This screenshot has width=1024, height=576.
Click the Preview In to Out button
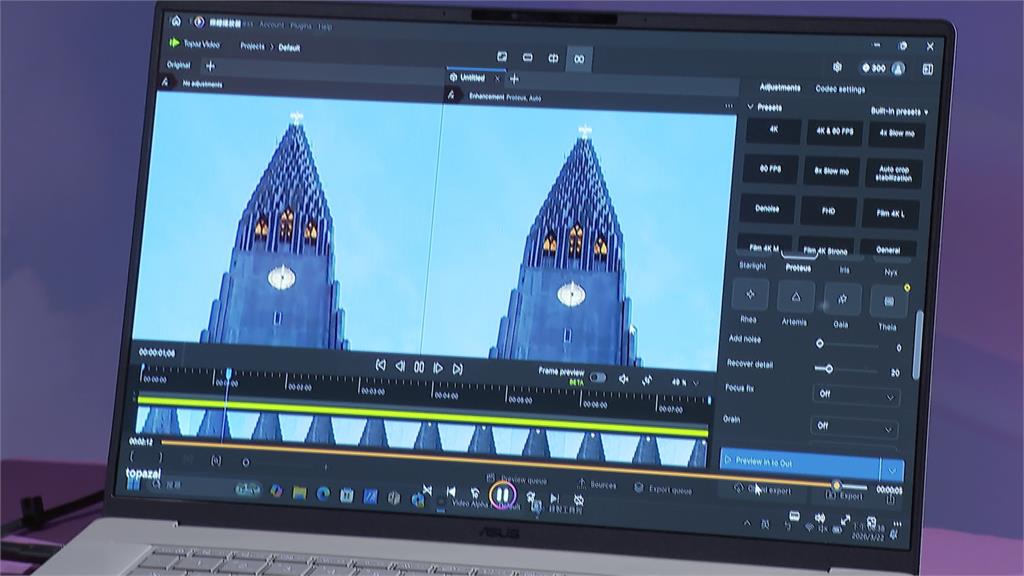pyautogui.click(x=800, y=462)
